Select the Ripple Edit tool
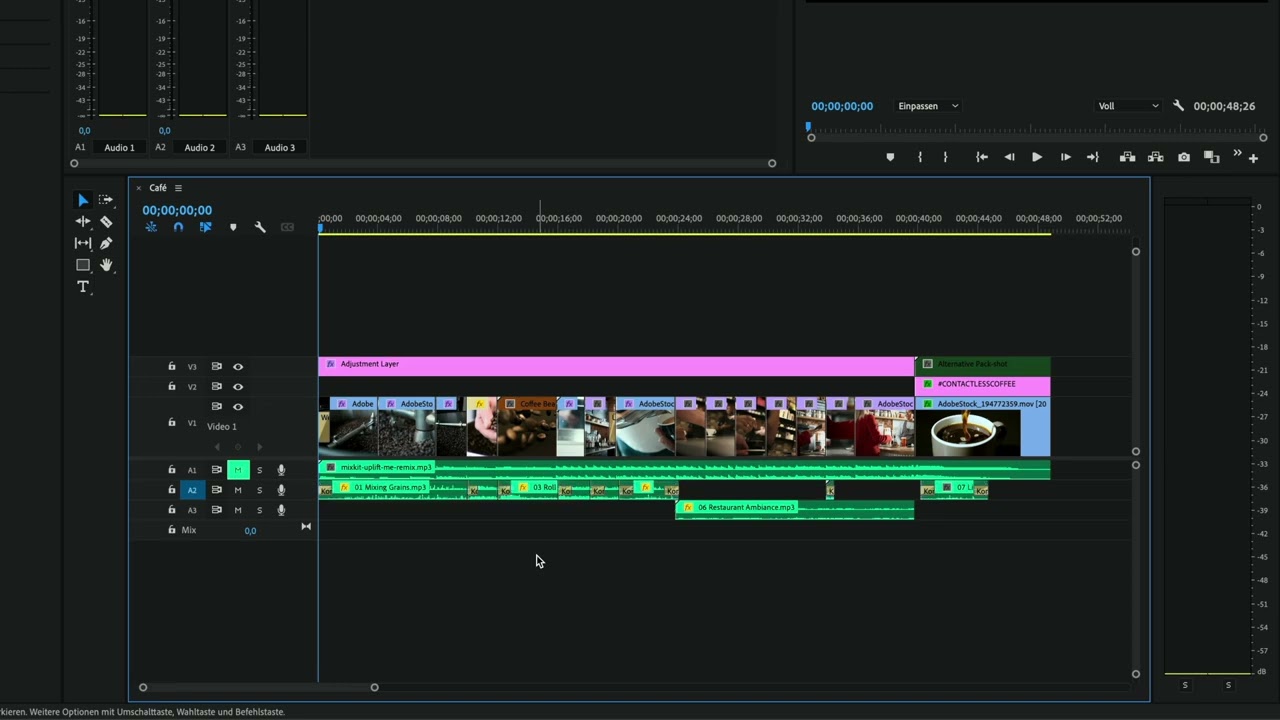The image size is (1280, 720). click(83, 222)
